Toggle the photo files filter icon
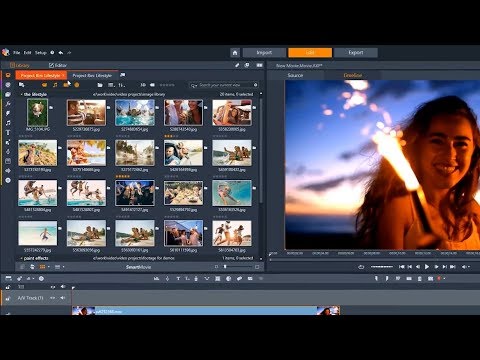480x360 pixels. 66,85
